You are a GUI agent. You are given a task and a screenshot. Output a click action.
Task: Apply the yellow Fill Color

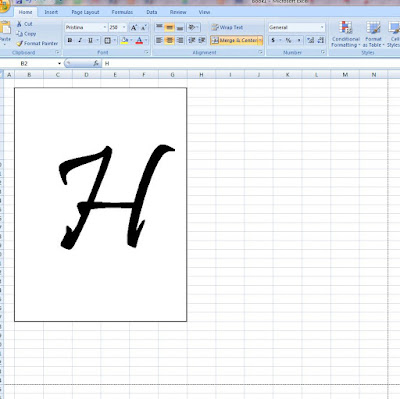click(124, 40)
